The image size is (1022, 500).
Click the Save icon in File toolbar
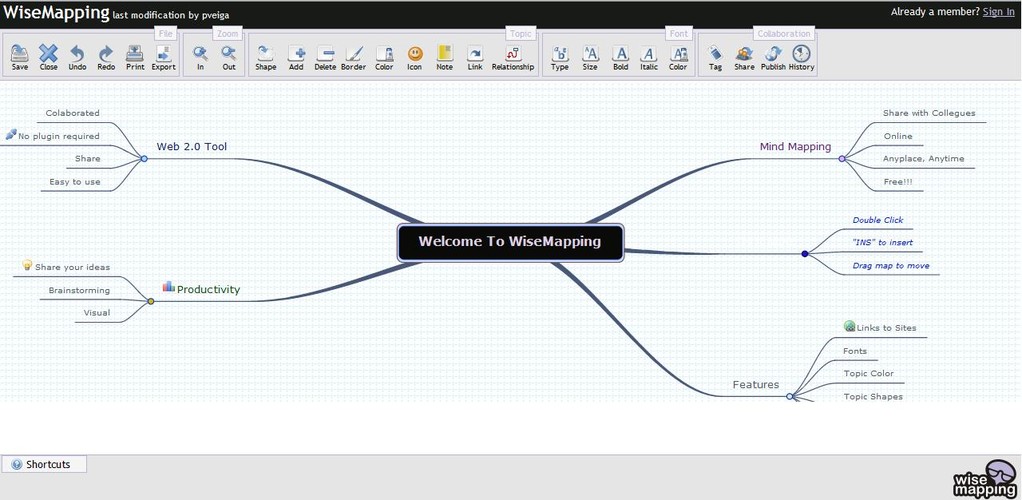click(x=20, y=57)
